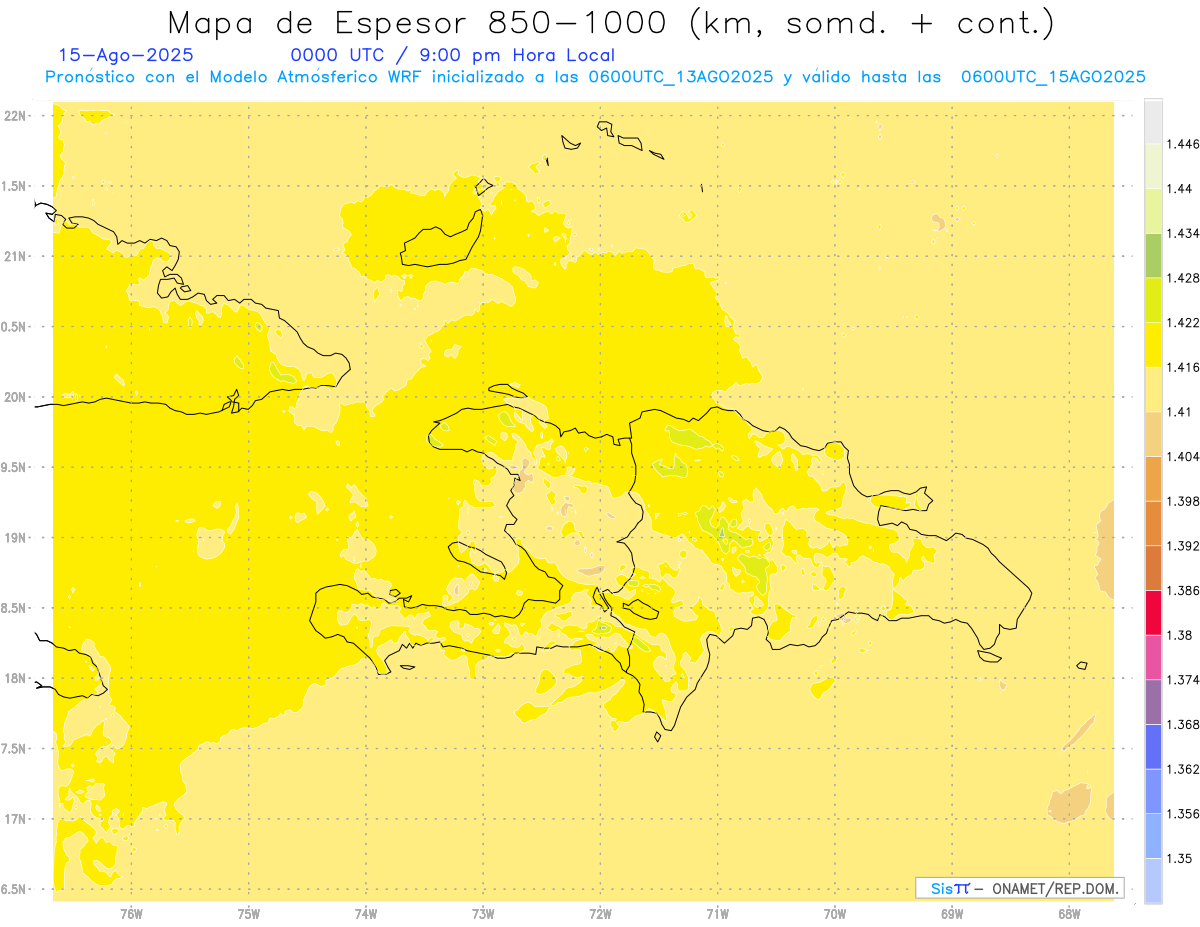Click the purple legend swatch between 1.374 and 1.368
The image size is (1200, 927).
pos(1152,701)
